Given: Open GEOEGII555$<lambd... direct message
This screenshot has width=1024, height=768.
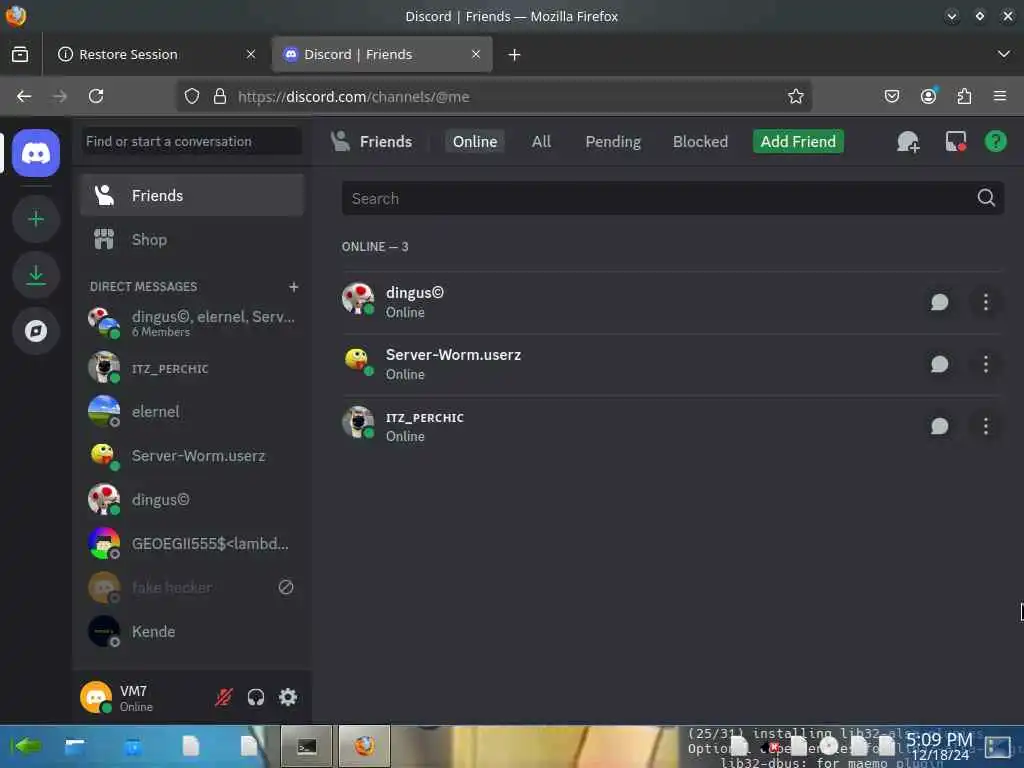Looking at the screenshot, I should click(192, 543).
